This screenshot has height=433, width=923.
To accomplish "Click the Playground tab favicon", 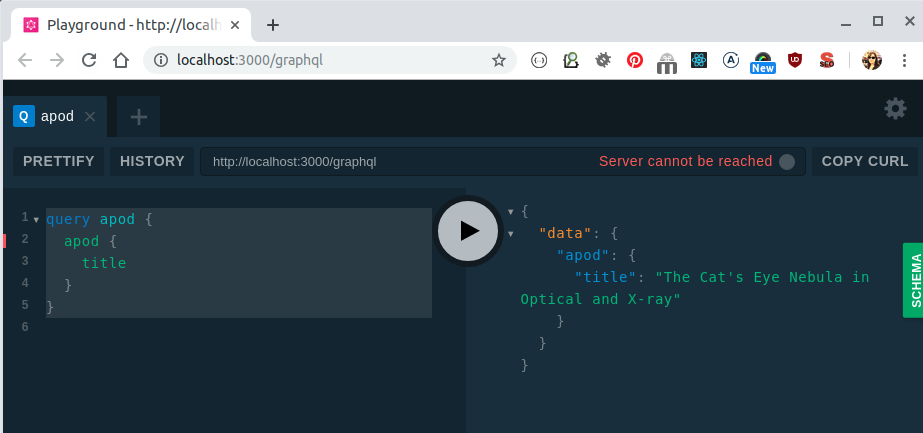I will 31,25.
